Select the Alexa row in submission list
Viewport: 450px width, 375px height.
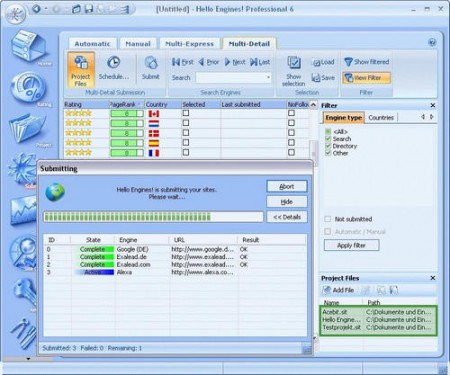coord(175,272)
